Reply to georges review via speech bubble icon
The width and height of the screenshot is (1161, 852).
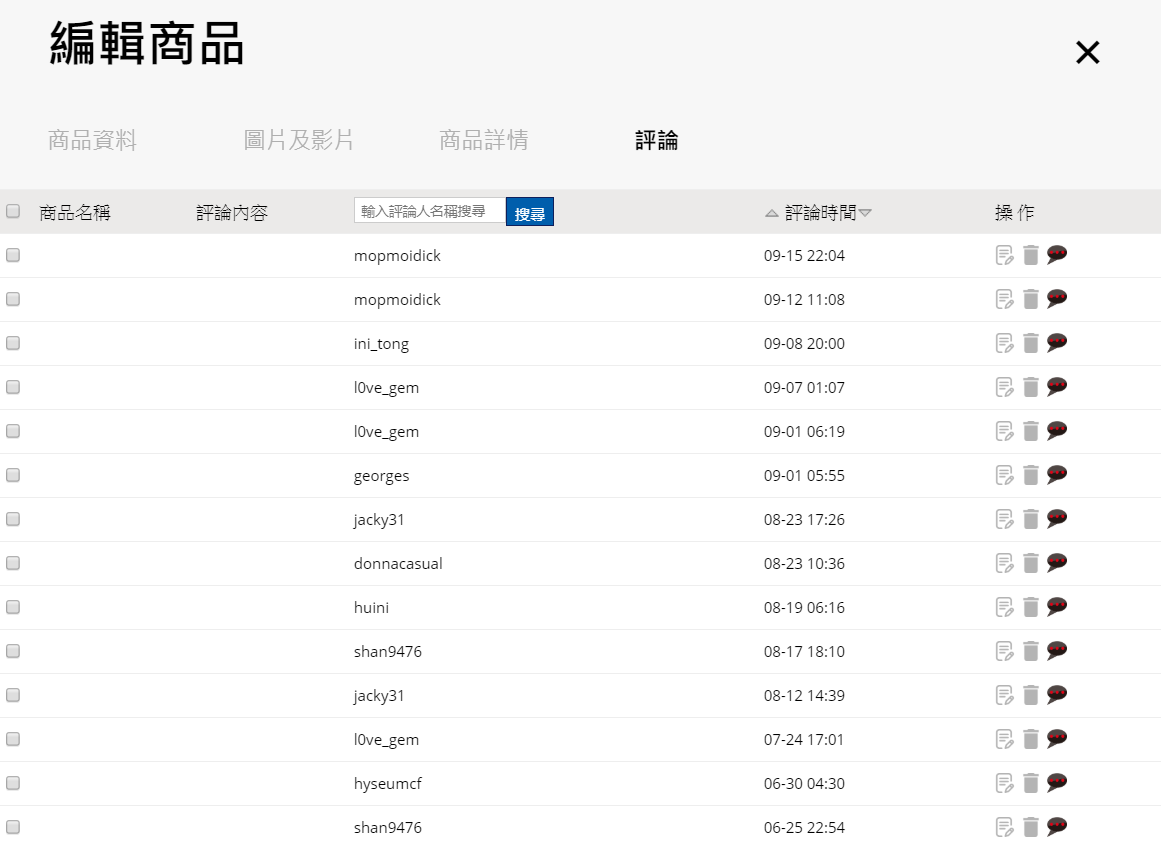coord(1057,475)
